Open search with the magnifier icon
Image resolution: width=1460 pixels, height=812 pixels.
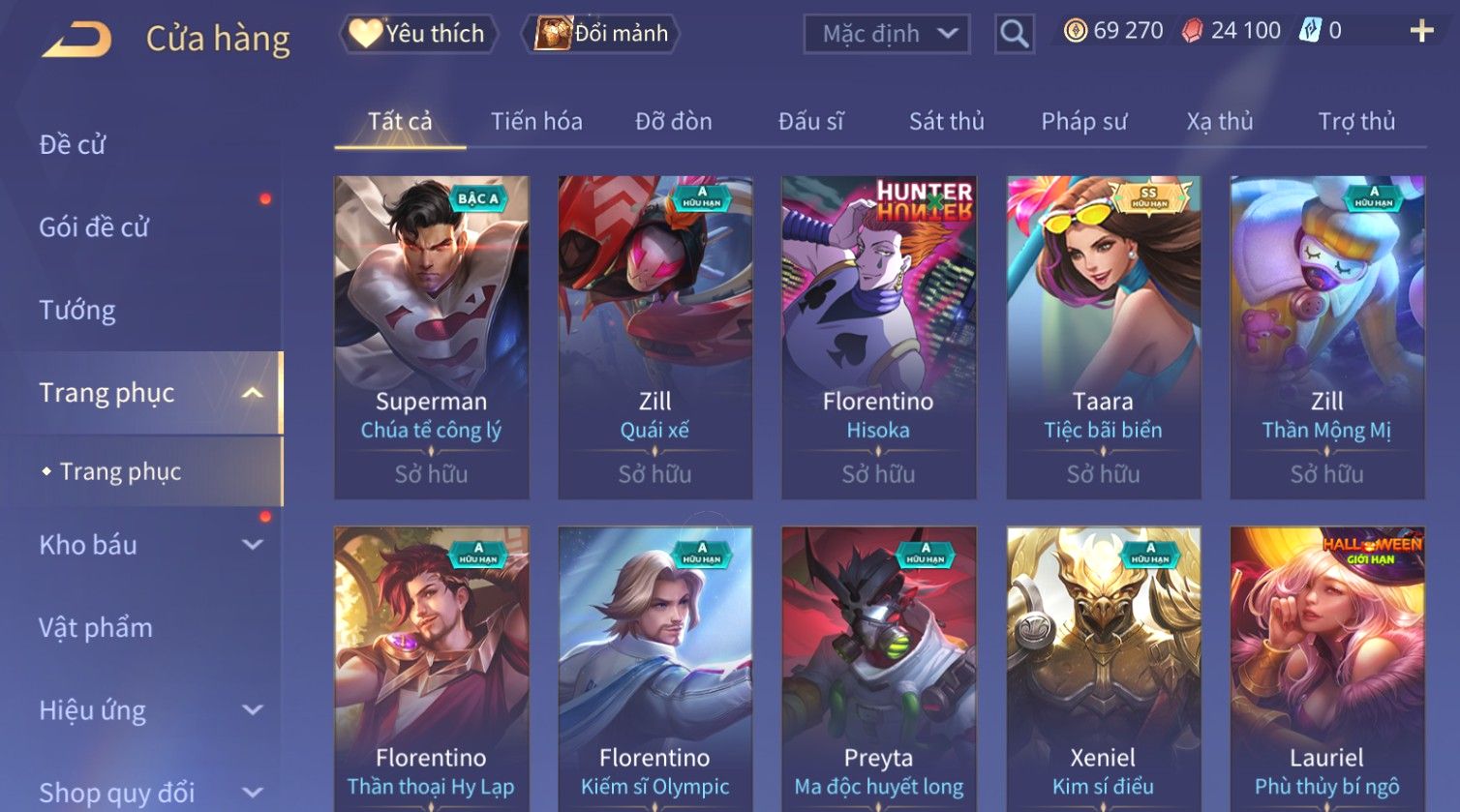1014,34
